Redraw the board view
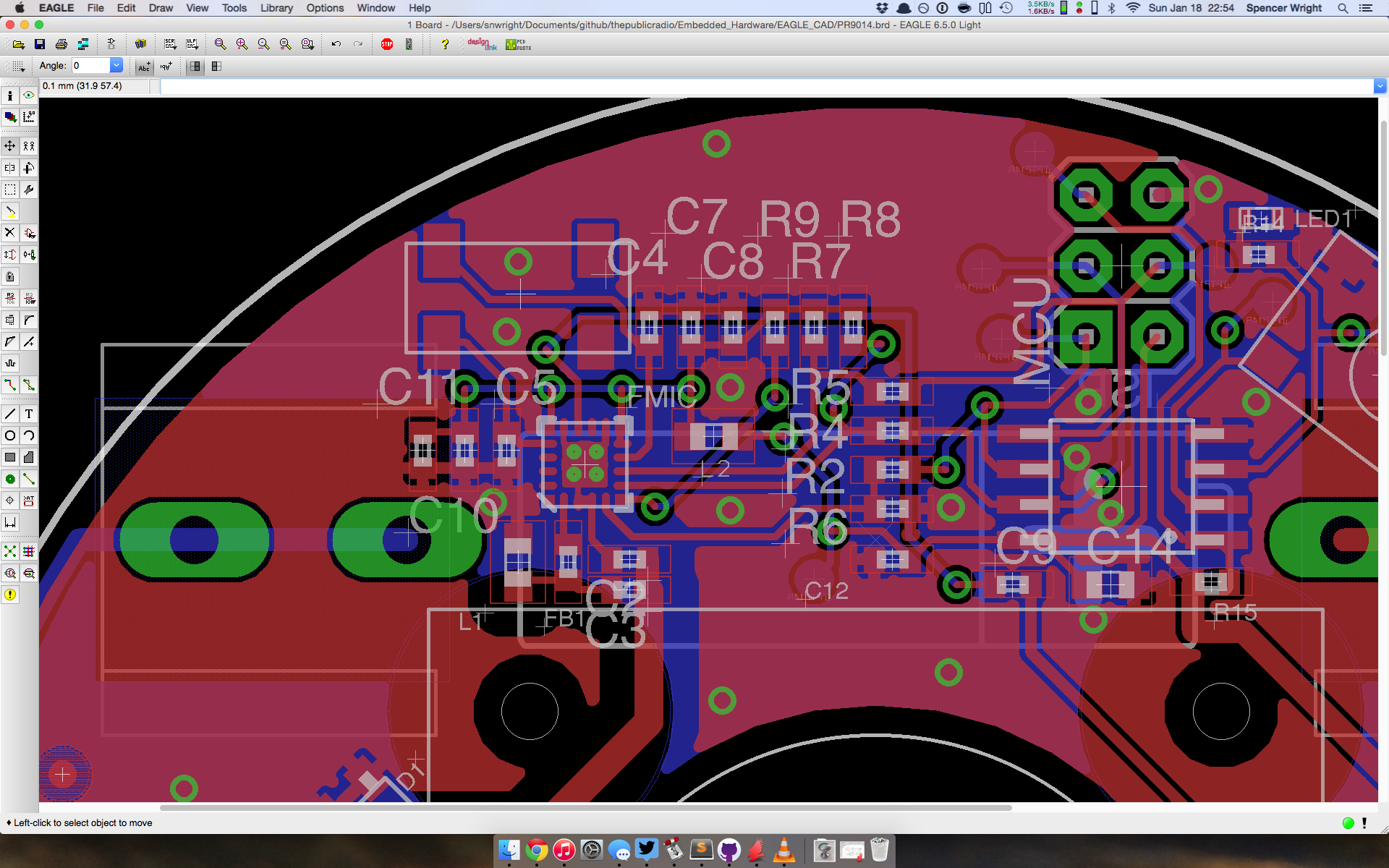Image resolution: width=1389 pixels, height=868 pixels. tap(285, 45)
